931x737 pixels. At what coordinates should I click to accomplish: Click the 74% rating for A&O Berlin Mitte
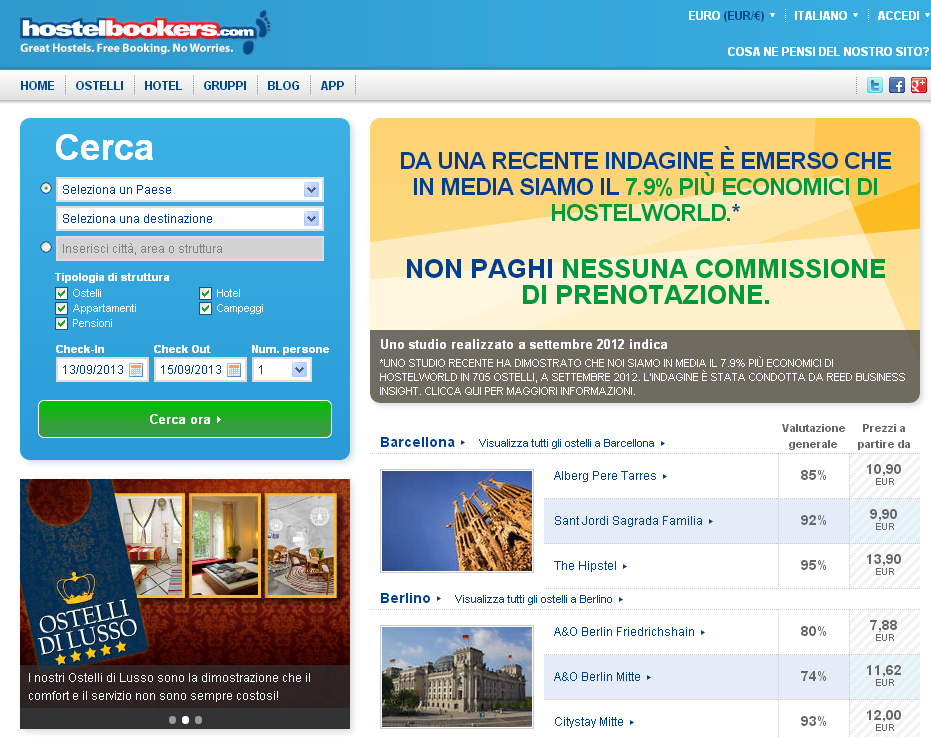coord(813,676)
